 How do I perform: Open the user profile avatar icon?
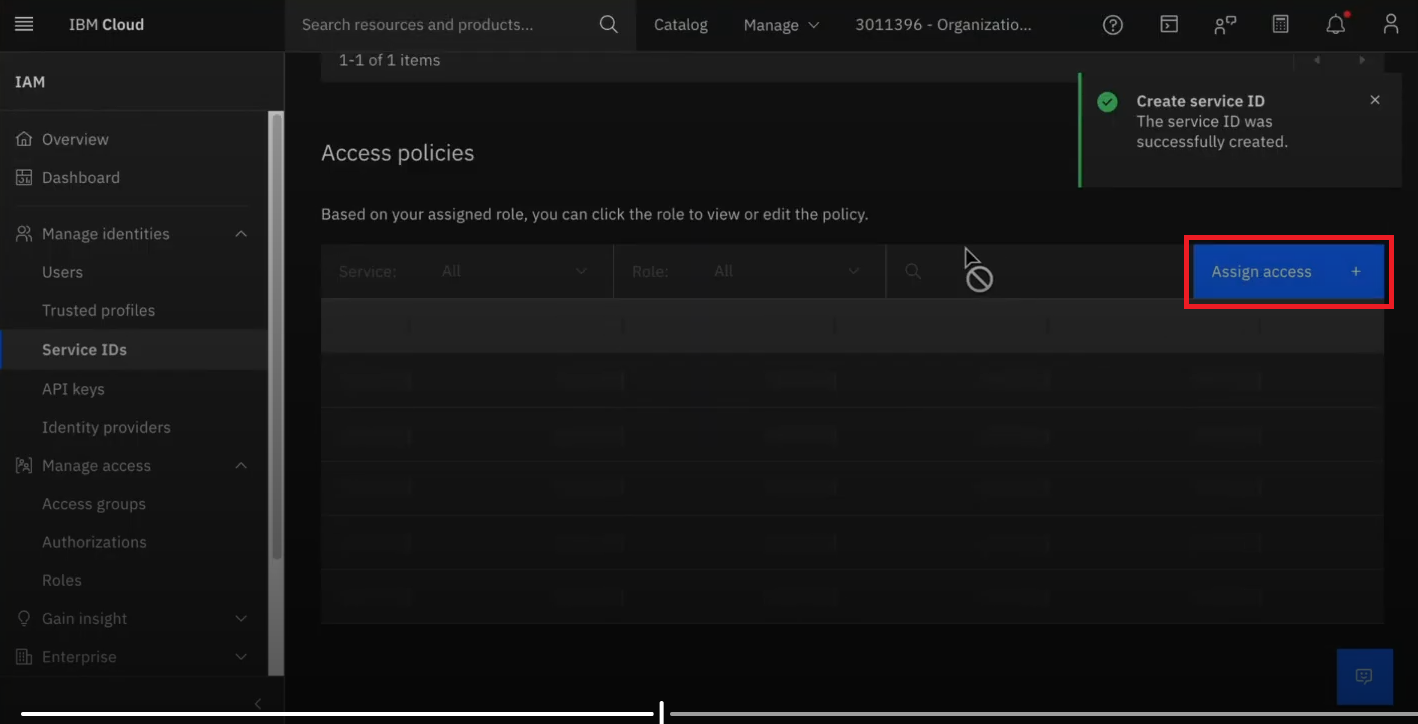pyautogui.click(x=1390, y=25)
